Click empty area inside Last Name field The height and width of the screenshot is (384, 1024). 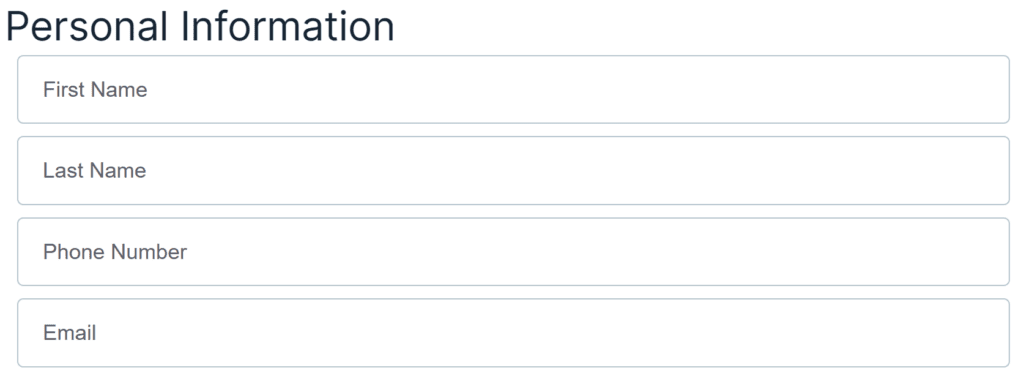coord(588,170)
